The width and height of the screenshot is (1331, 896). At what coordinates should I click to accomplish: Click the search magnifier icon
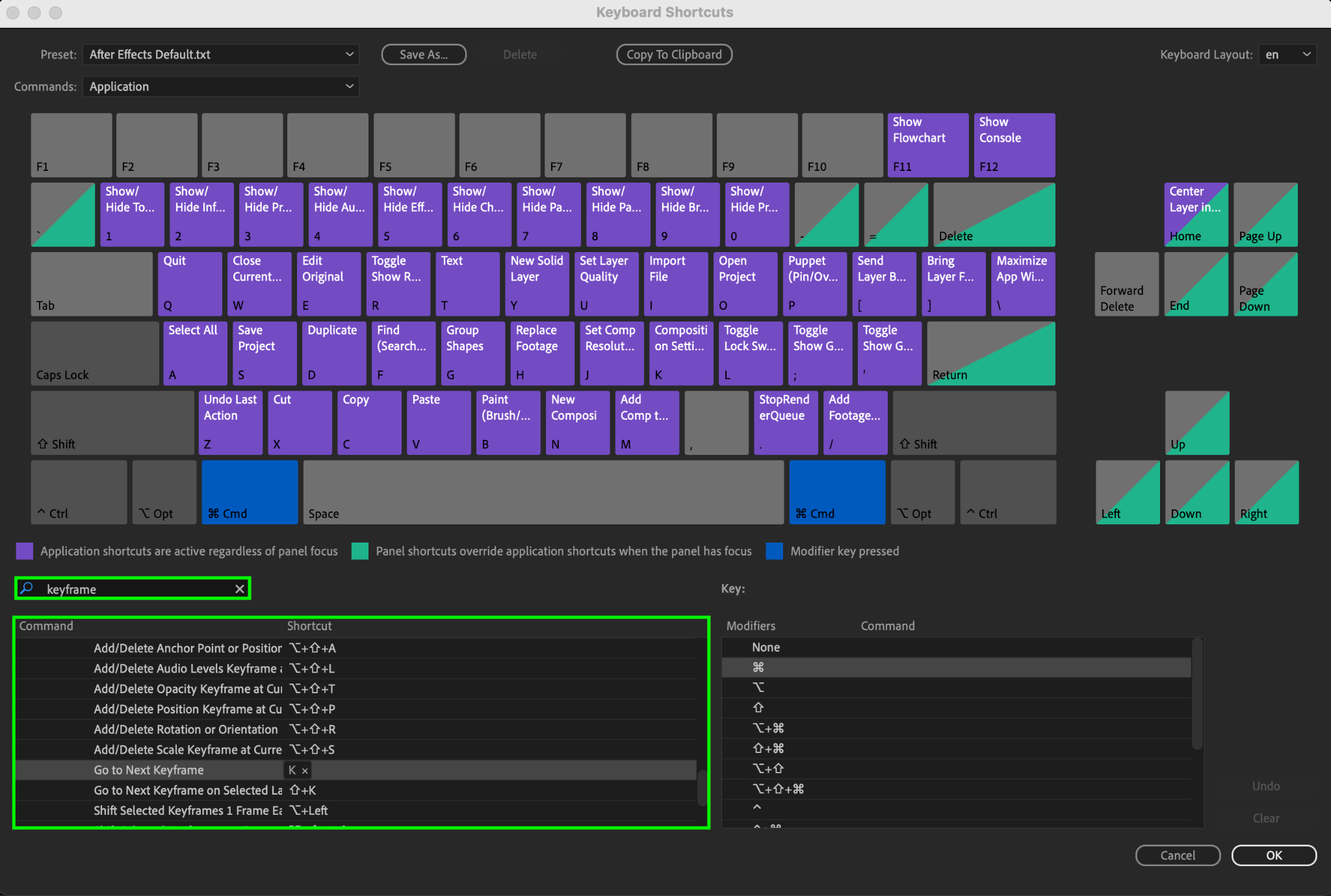[27, 589]
